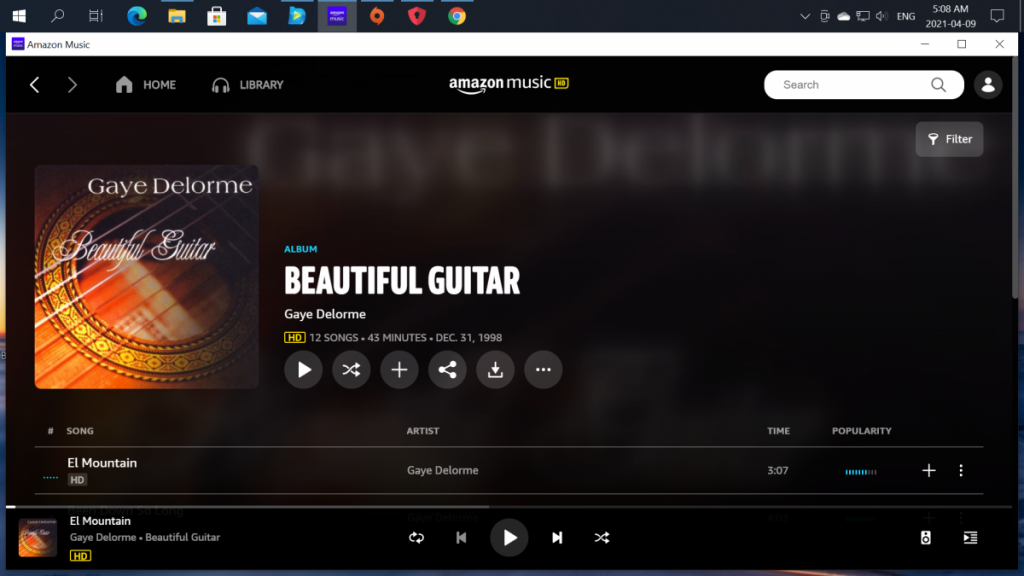Add El Mountain track with its plus icon
This screenshot has width=1024, height=576.
929,470
